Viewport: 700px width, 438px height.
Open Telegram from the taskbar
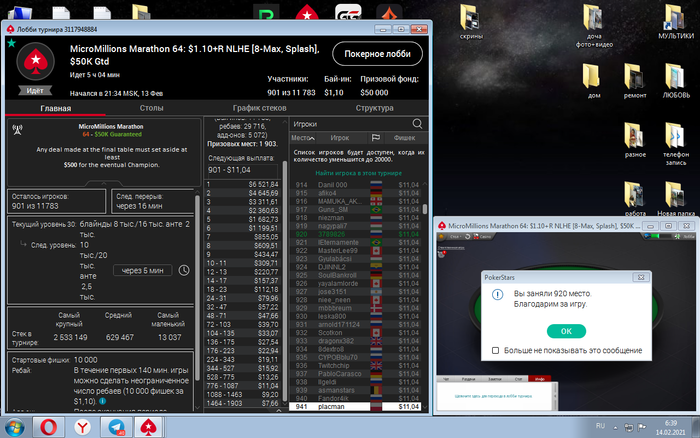coord(116,427)
